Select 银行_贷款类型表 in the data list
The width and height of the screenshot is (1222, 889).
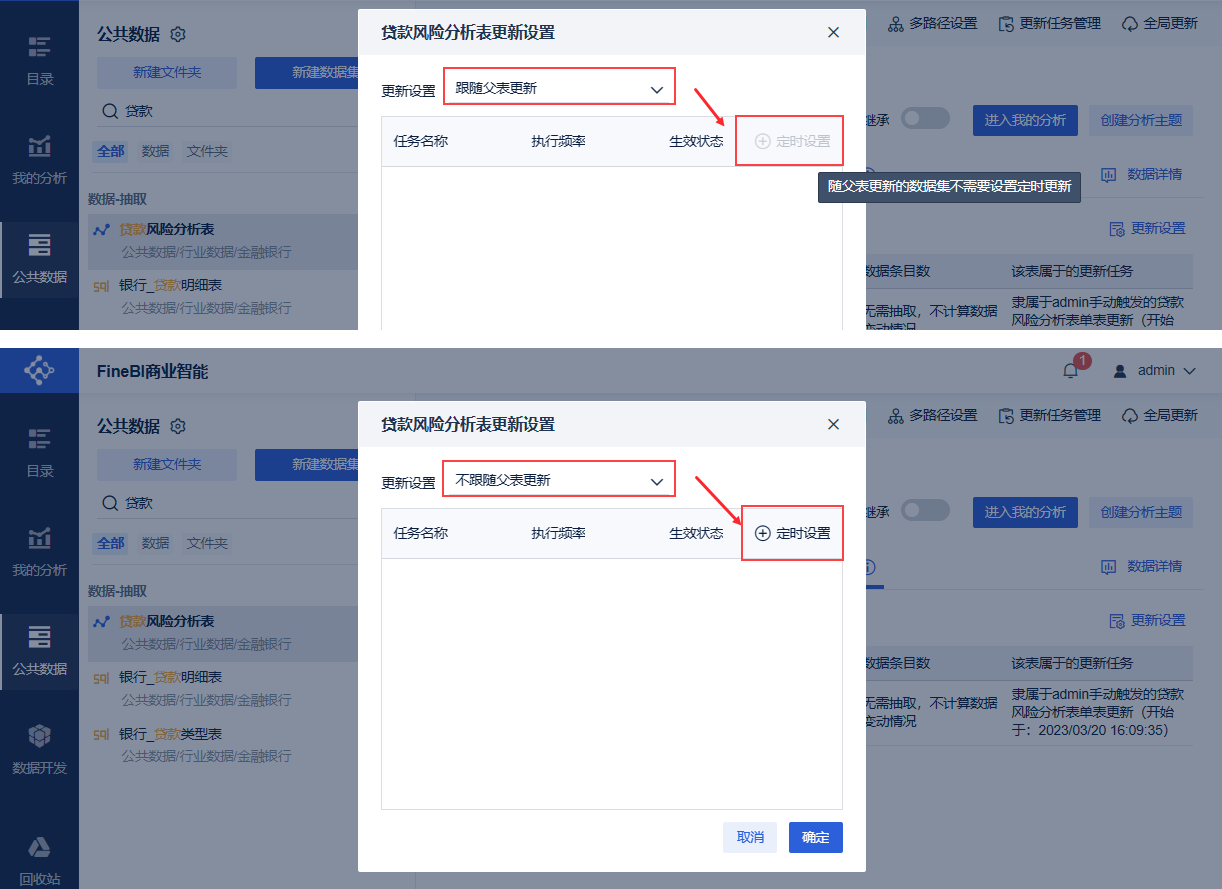point(223,744)
